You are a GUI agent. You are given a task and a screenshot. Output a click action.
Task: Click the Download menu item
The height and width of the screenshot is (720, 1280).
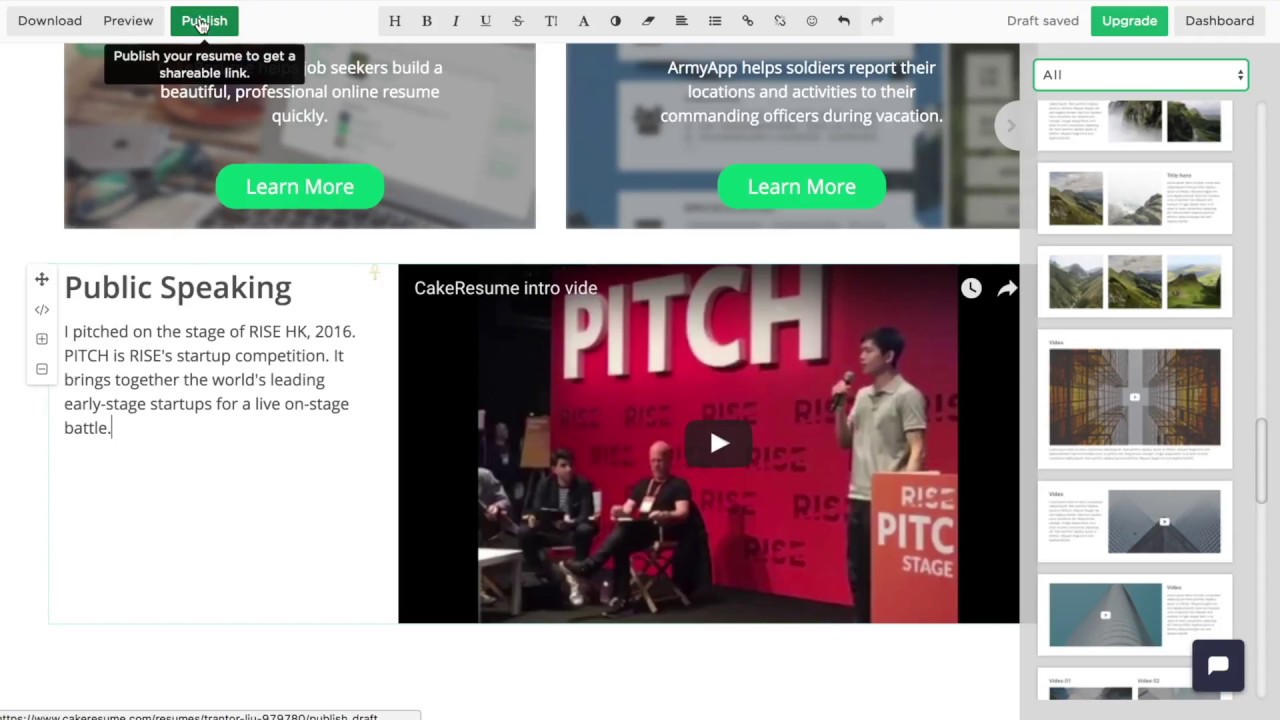tap(50, 21)
